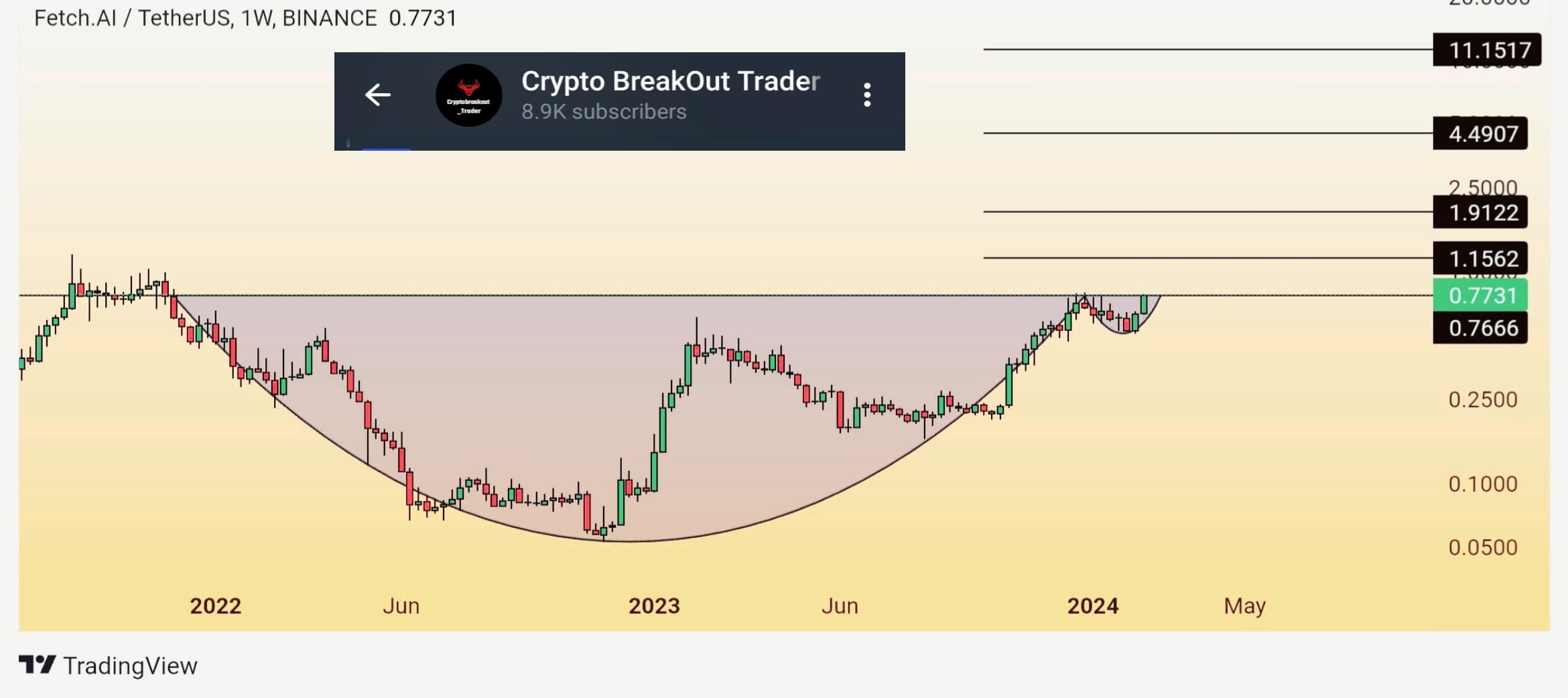
Task: Open the 8.9K subscribers detail view
Action: pyautogui.click(x=603, y=112)
